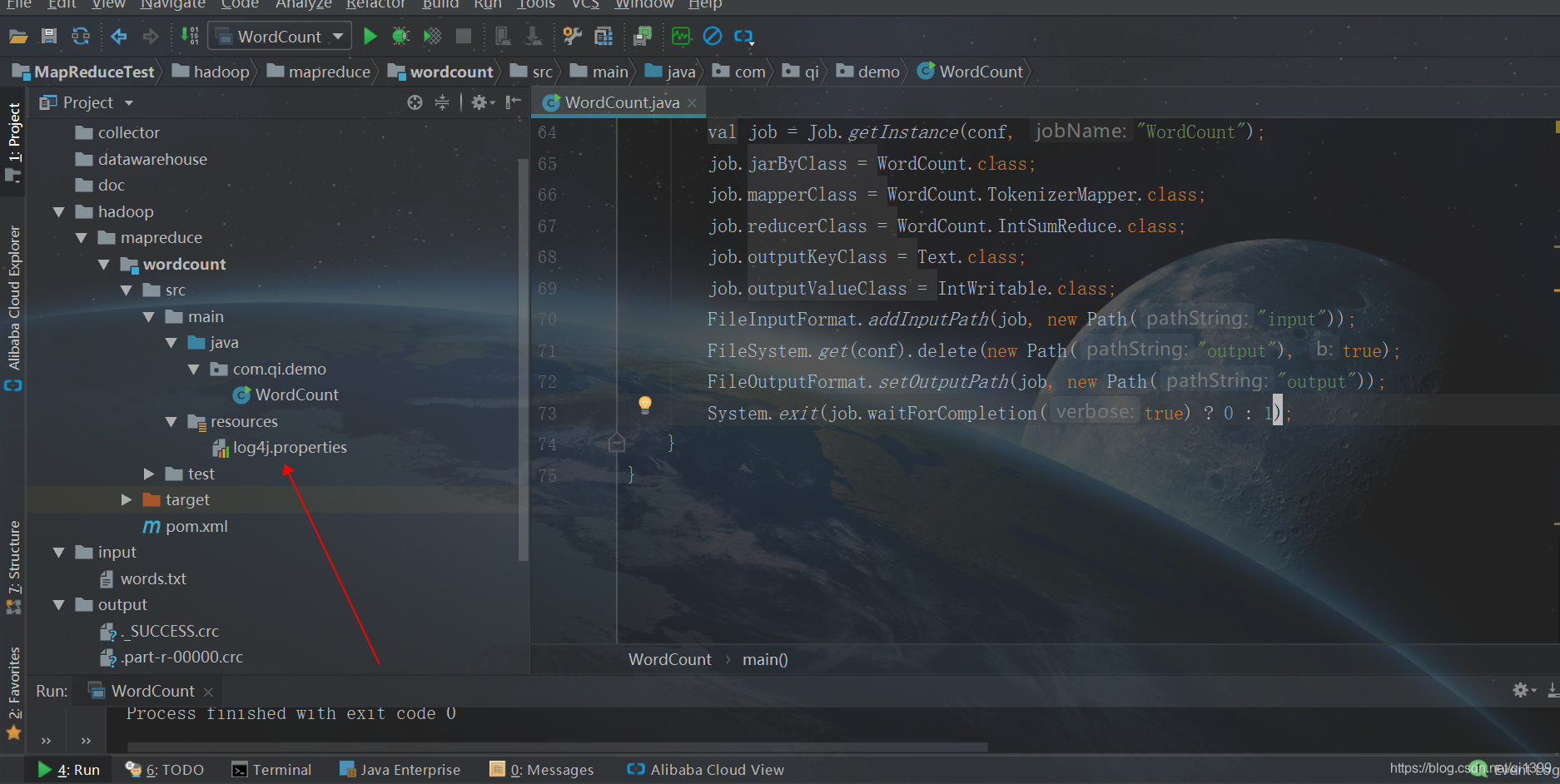This screenshot has height=784, width=1560.
Task: Click the Collapse All icon in Project panel
Action: click(442, 102)
